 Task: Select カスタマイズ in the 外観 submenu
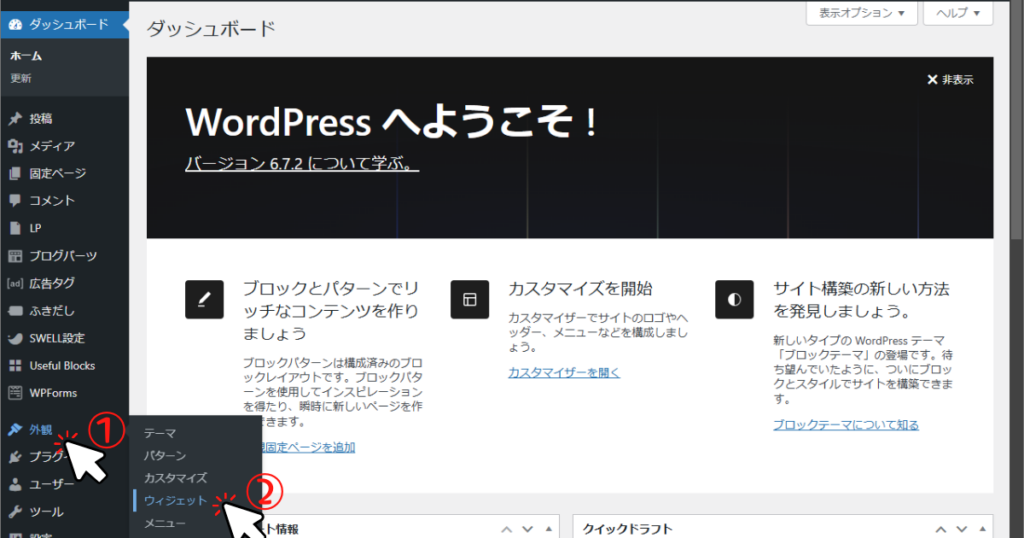pyautogui.click(x=176, y=478)
